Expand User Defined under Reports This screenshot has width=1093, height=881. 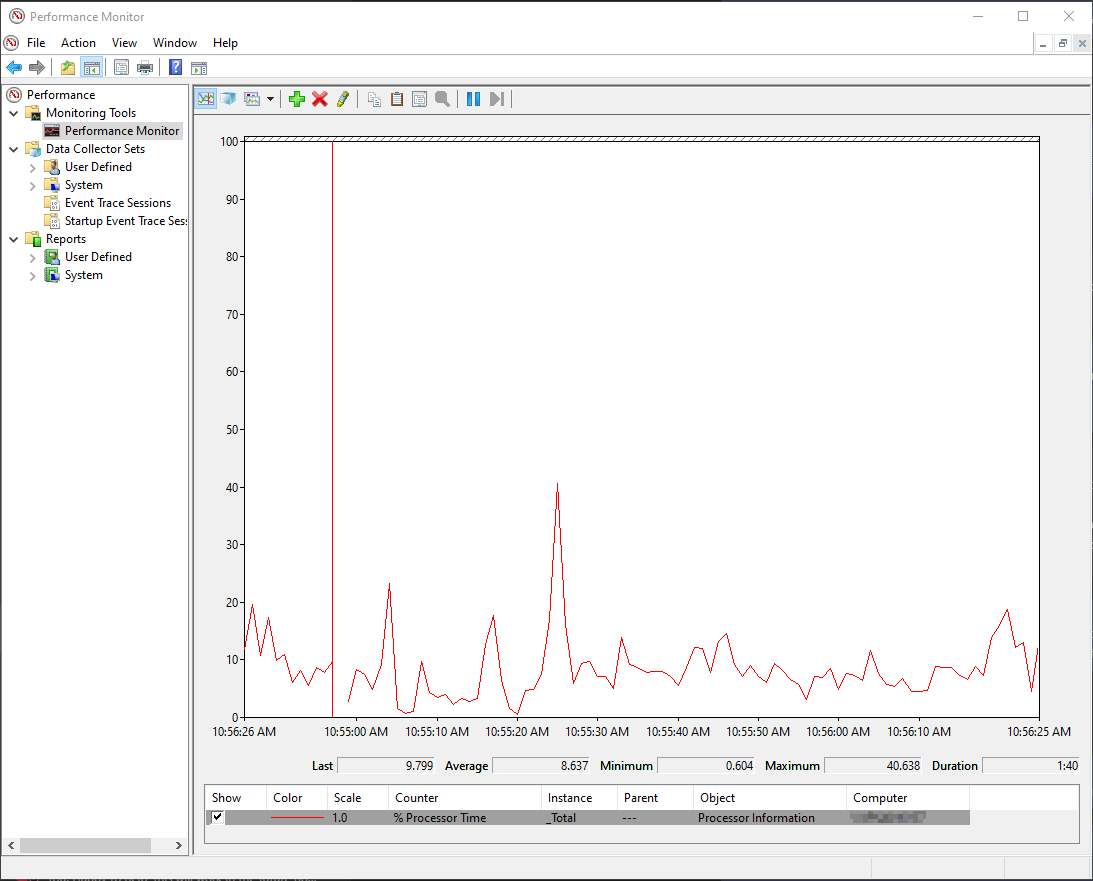coord(33,257)
